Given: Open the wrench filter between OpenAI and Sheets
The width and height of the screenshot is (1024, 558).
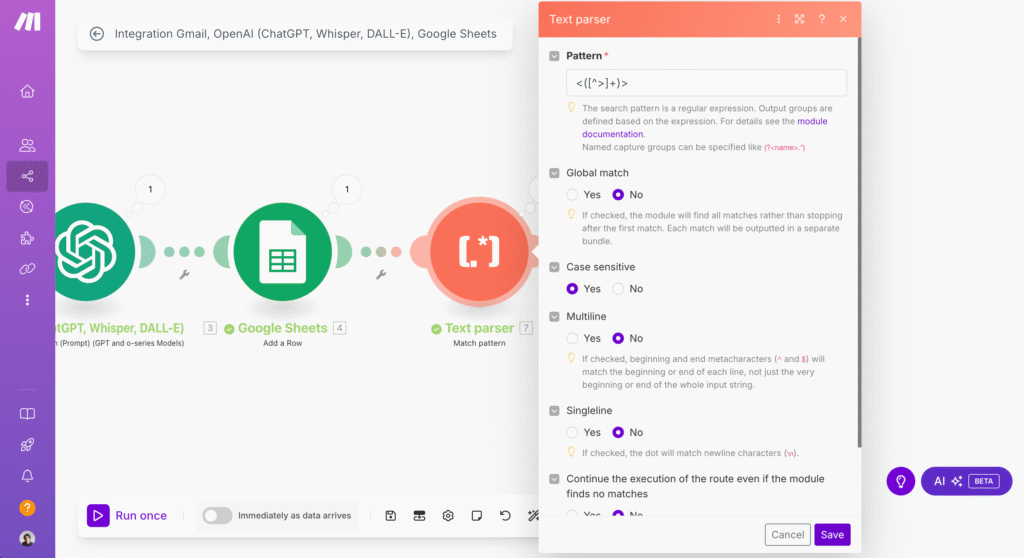Looking at the screenshot, I should click(184, 275).
